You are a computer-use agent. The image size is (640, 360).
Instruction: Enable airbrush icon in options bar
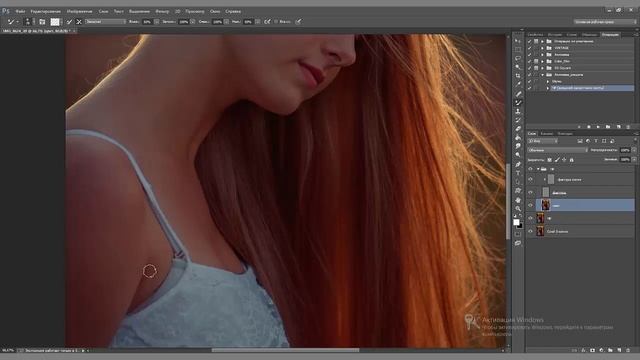pyautogui.click(x=267, y=22)
